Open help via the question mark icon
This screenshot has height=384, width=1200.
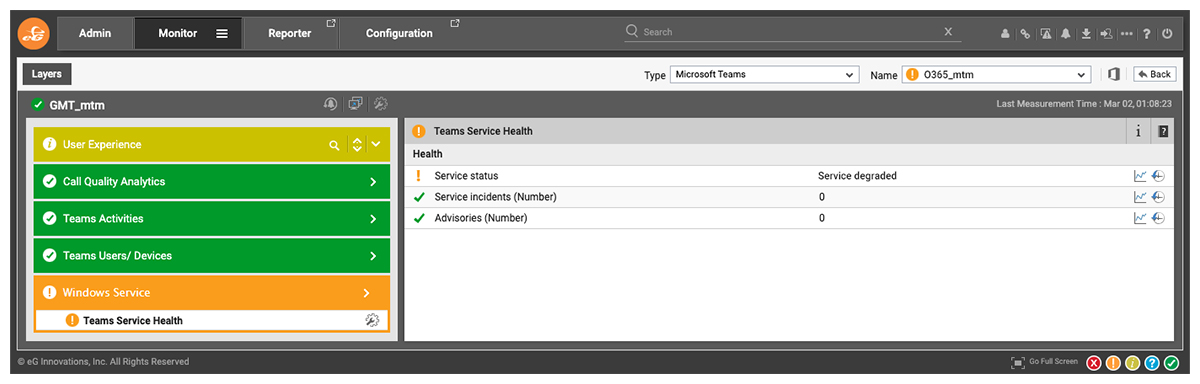coord(1147,33)
